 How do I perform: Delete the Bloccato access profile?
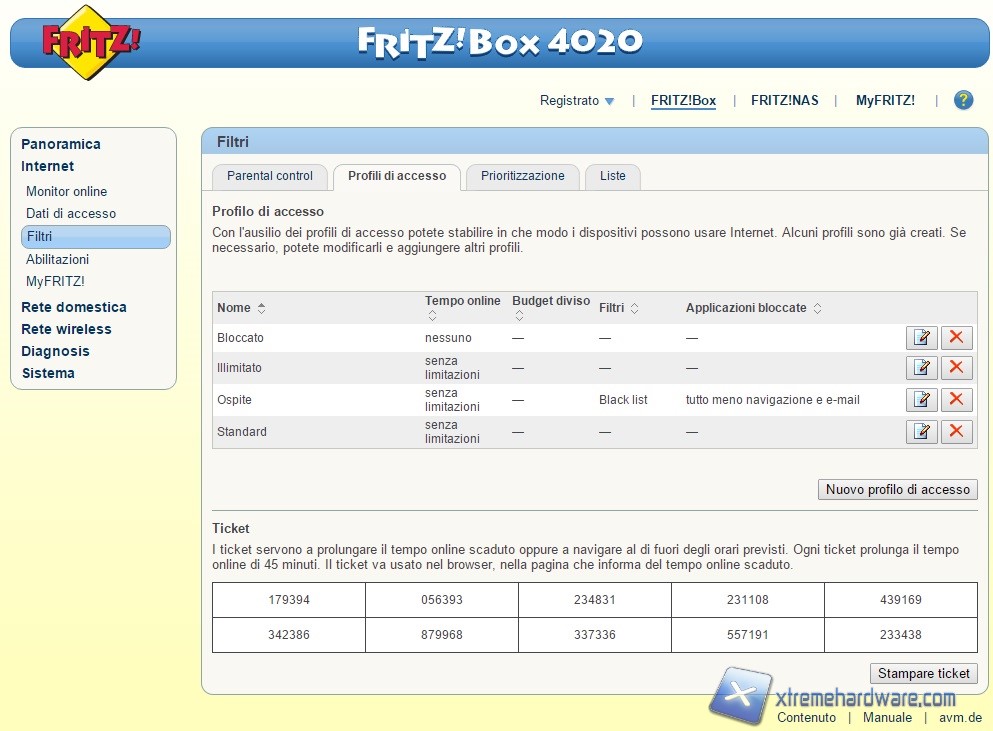click(956, 338)
